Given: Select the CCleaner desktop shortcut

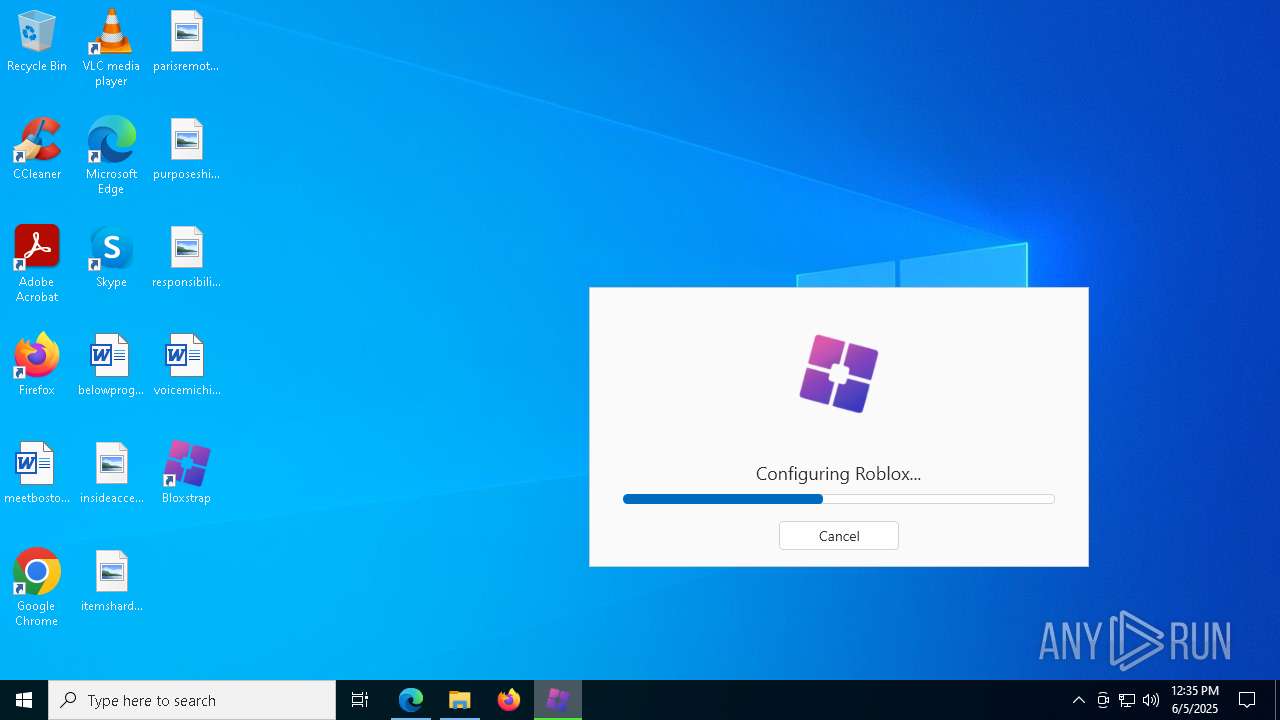Looking at the screenshot, I should click(37, 150).
